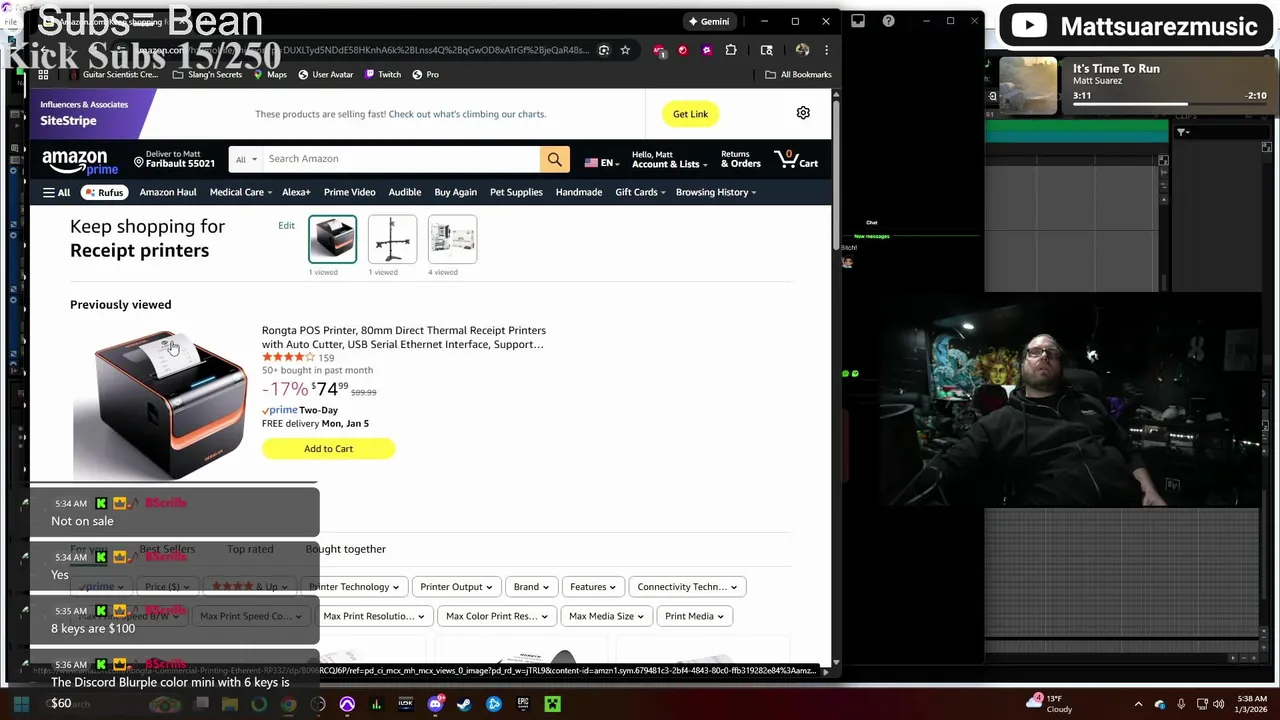Open the Chrome extensions puzzle icon

731,50
